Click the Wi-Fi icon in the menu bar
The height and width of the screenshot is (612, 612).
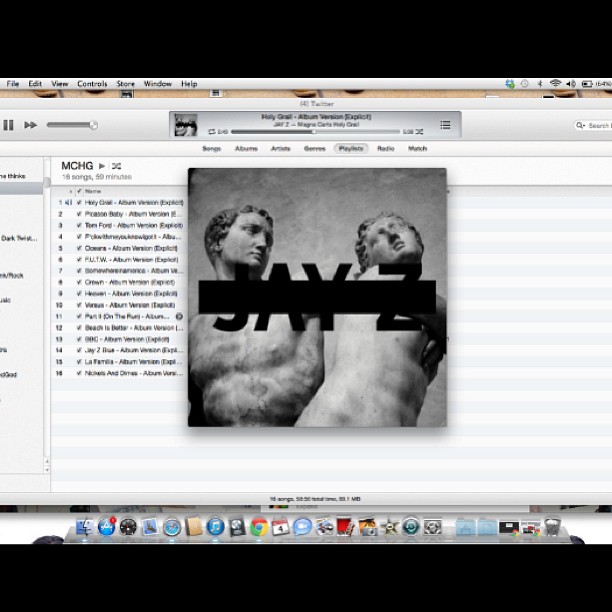coord(555,84)
